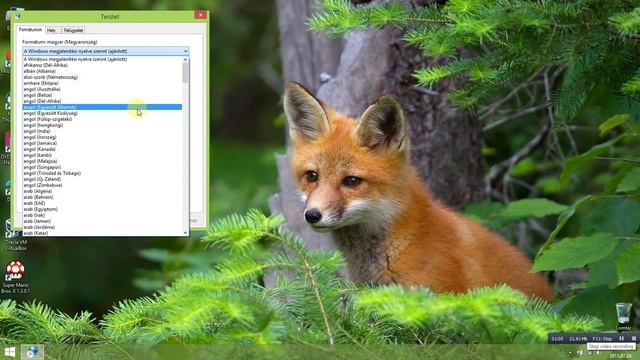Pause the video recording
This screenshot has width=640, height=360.
coord(621,338)
